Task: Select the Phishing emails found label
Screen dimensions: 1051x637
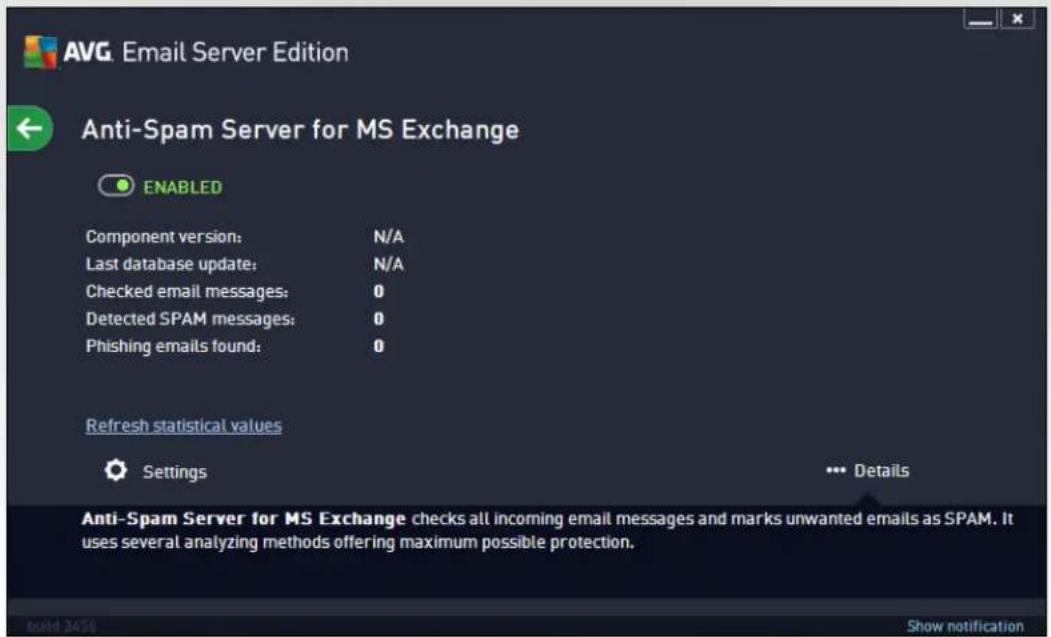Action: [x=173, y=347]
